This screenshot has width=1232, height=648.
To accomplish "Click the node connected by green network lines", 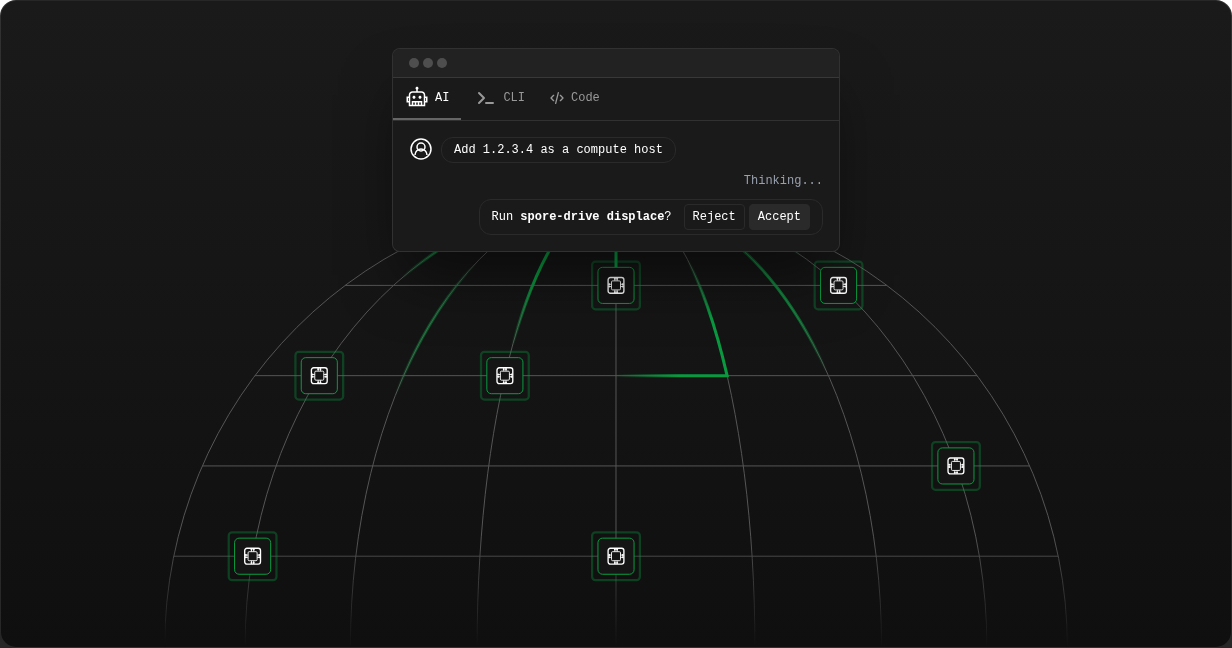I will pyautogui.click(x=616, y=285).
